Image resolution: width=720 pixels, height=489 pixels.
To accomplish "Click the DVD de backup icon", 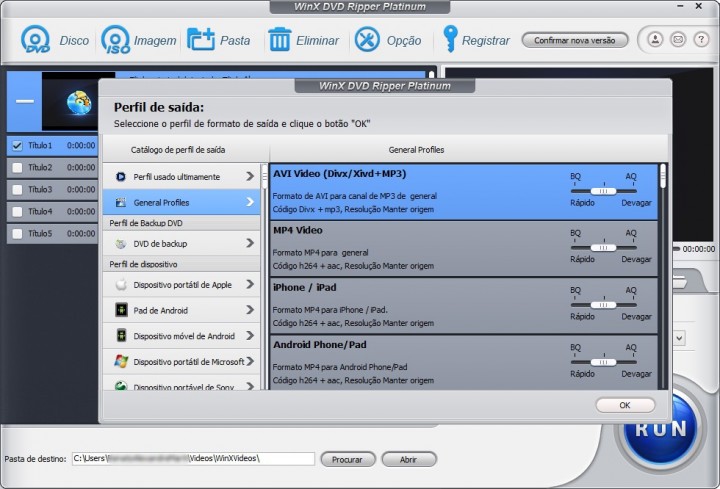I will [121, 243].
